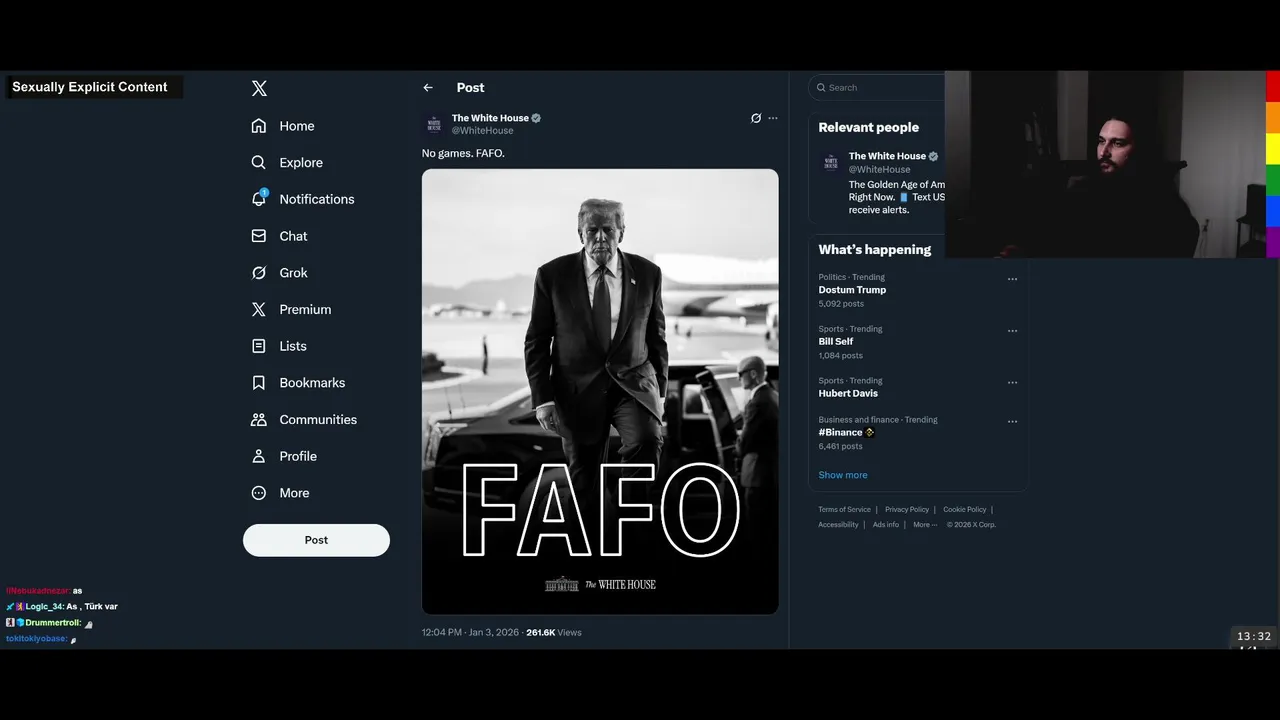Click the Bookmarks icon in the sidebar
This screenshot has height=720, width=1280.
point(259,383)
